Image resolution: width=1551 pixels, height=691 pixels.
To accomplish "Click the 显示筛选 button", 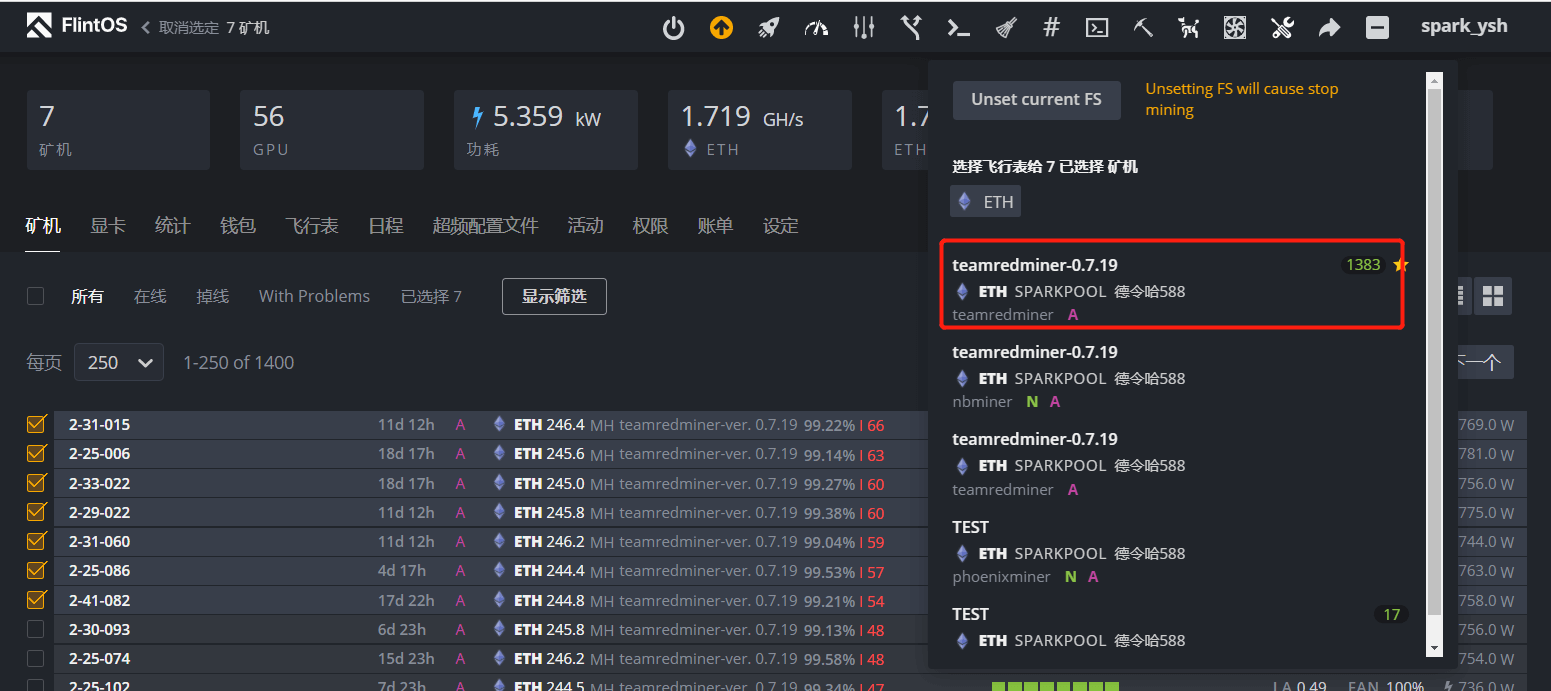I will [554, 297].
